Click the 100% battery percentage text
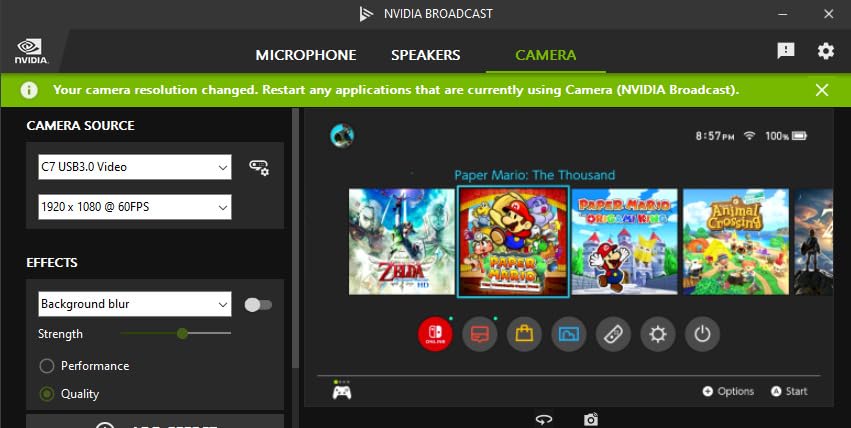This screenshot has width=851, height=428. [x=777, y=136]
